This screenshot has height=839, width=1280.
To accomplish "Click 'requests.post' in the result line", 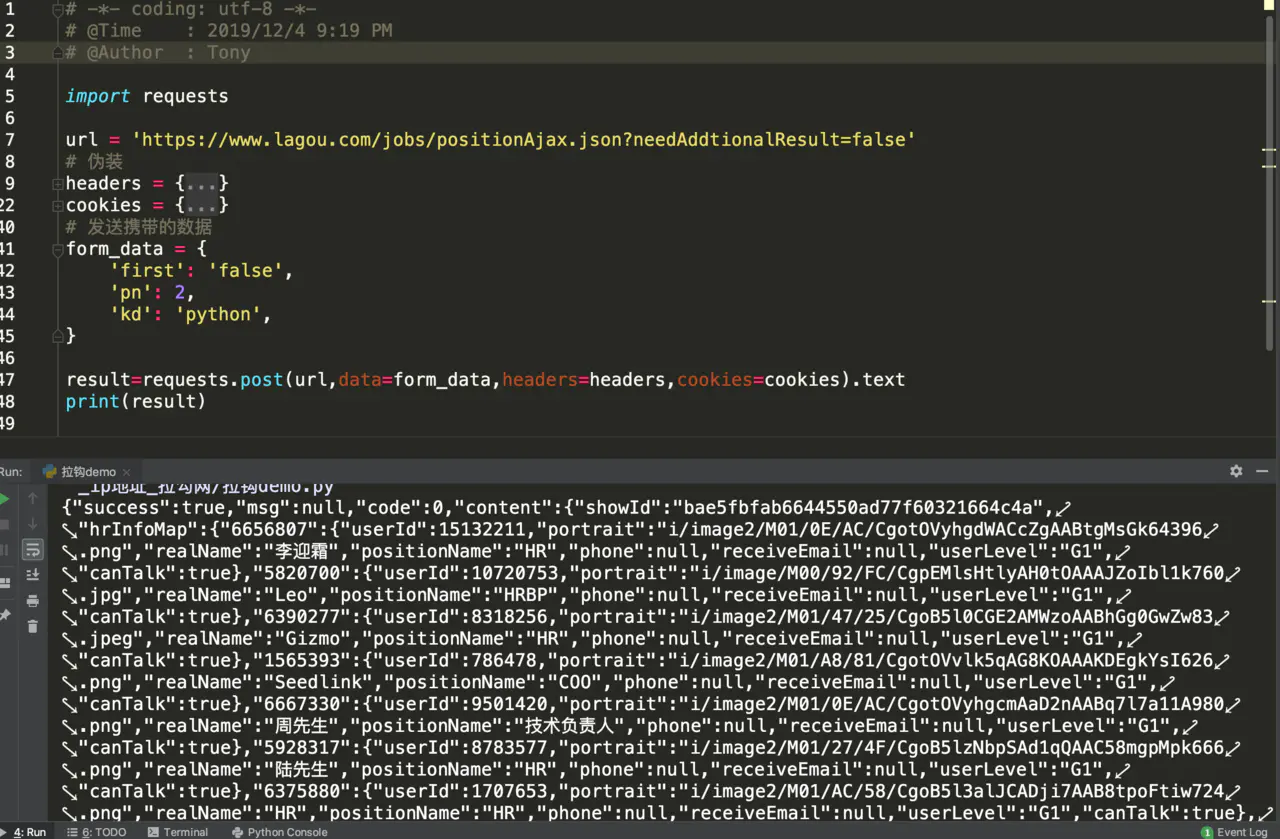I will (x=213, y=379).
